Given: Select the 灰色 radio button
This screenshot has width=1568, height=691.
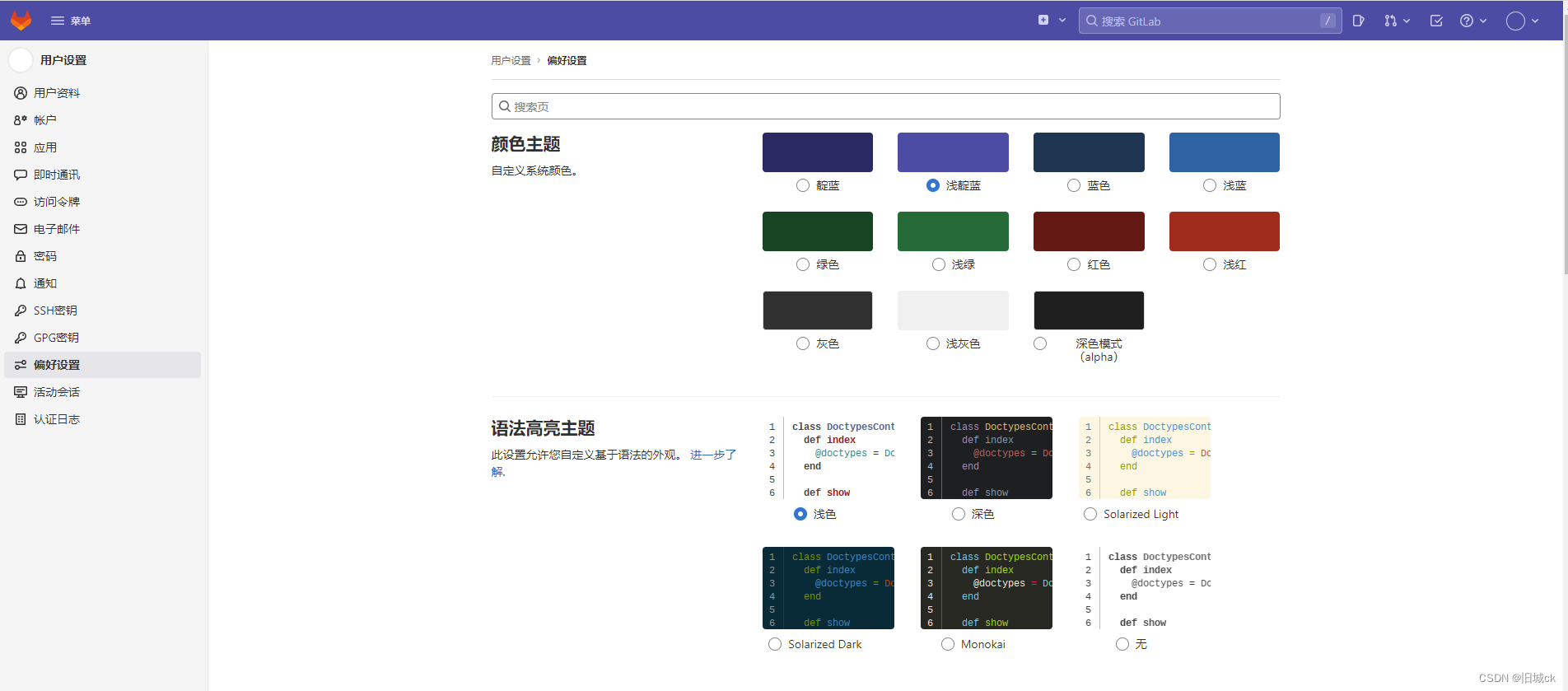Looking at the screenshot, I should coord(803,343).
